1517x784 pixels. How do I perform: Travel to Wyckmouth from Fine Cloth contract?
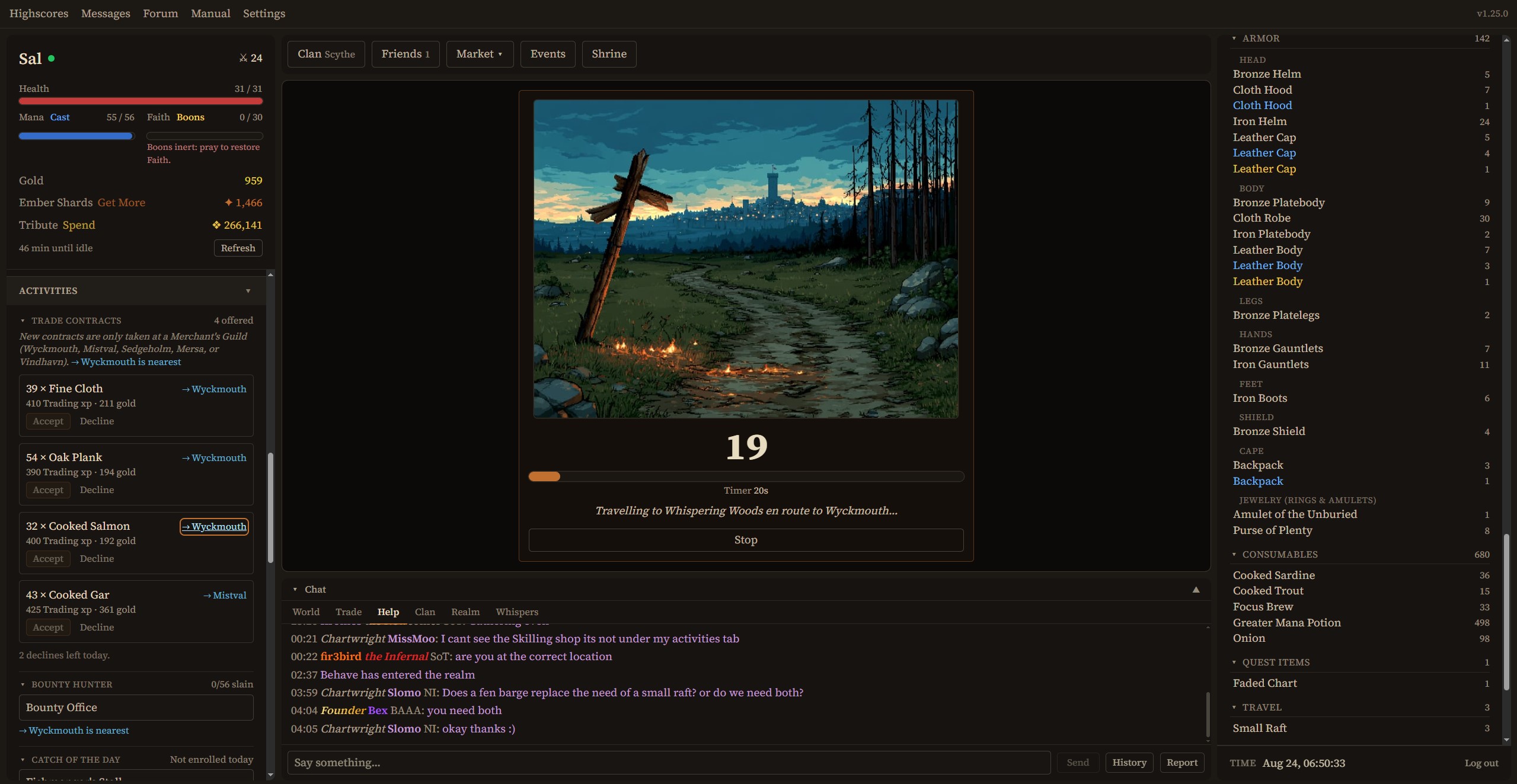coord(214,389)
